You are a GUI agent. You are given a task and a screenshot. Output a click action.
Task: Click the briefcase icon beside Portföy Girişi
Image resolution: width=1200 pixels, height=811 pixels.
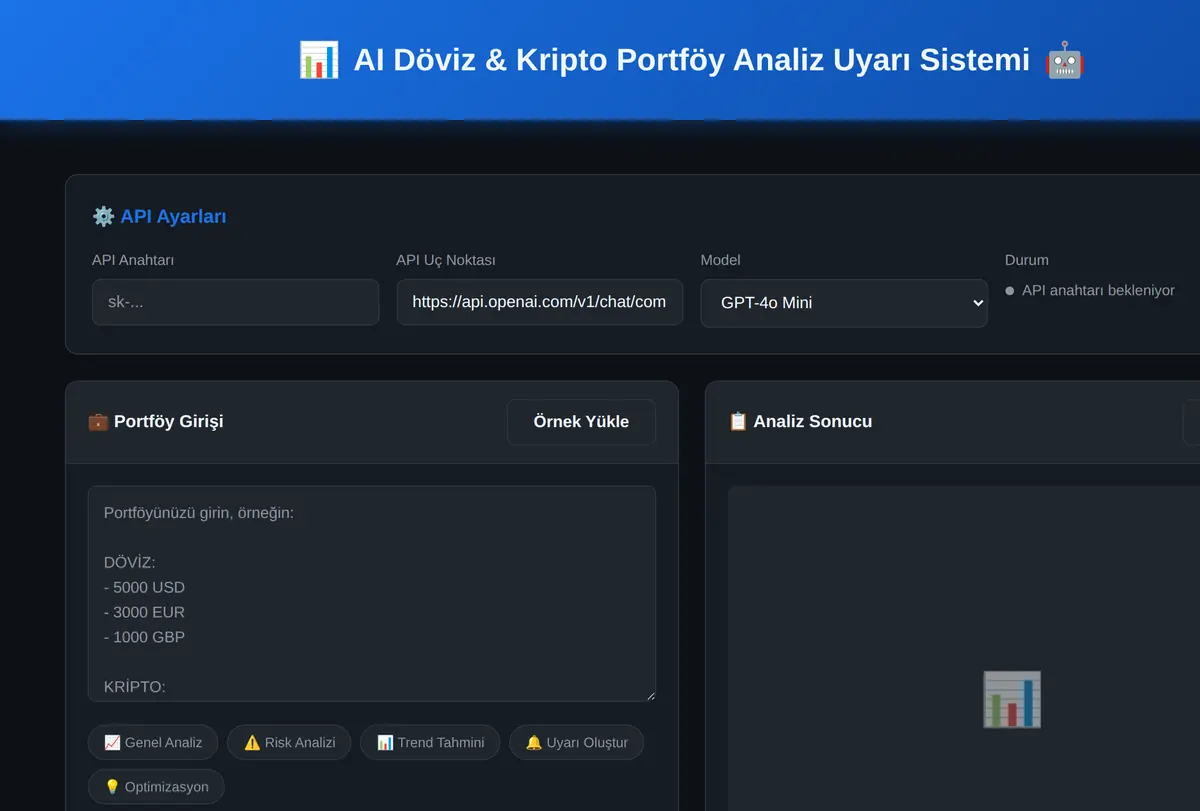[98, 422]
